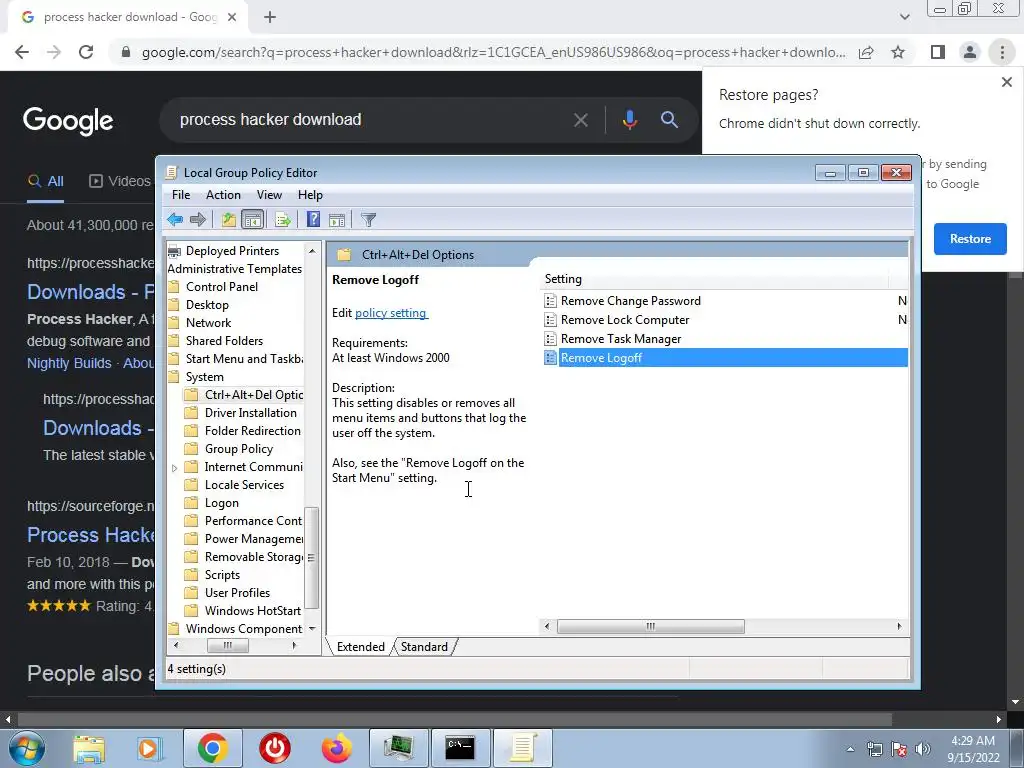This screenshot has width=1024, height=768.
Task: Select Desktop folder in tree
Action: tap(207, 305)
